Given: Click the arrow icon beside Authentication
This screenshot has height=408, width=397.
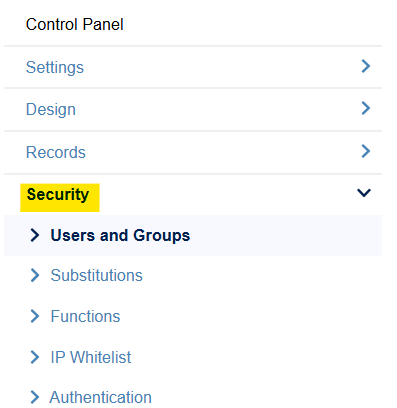Looking at the screenshot, I should point(35,397).
